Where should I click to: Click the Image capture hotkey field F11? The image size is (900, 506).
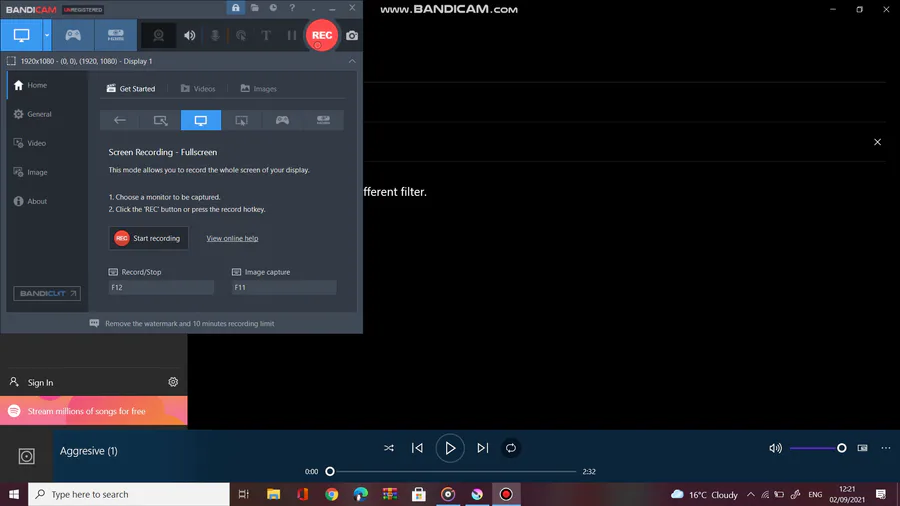[284, 287]
